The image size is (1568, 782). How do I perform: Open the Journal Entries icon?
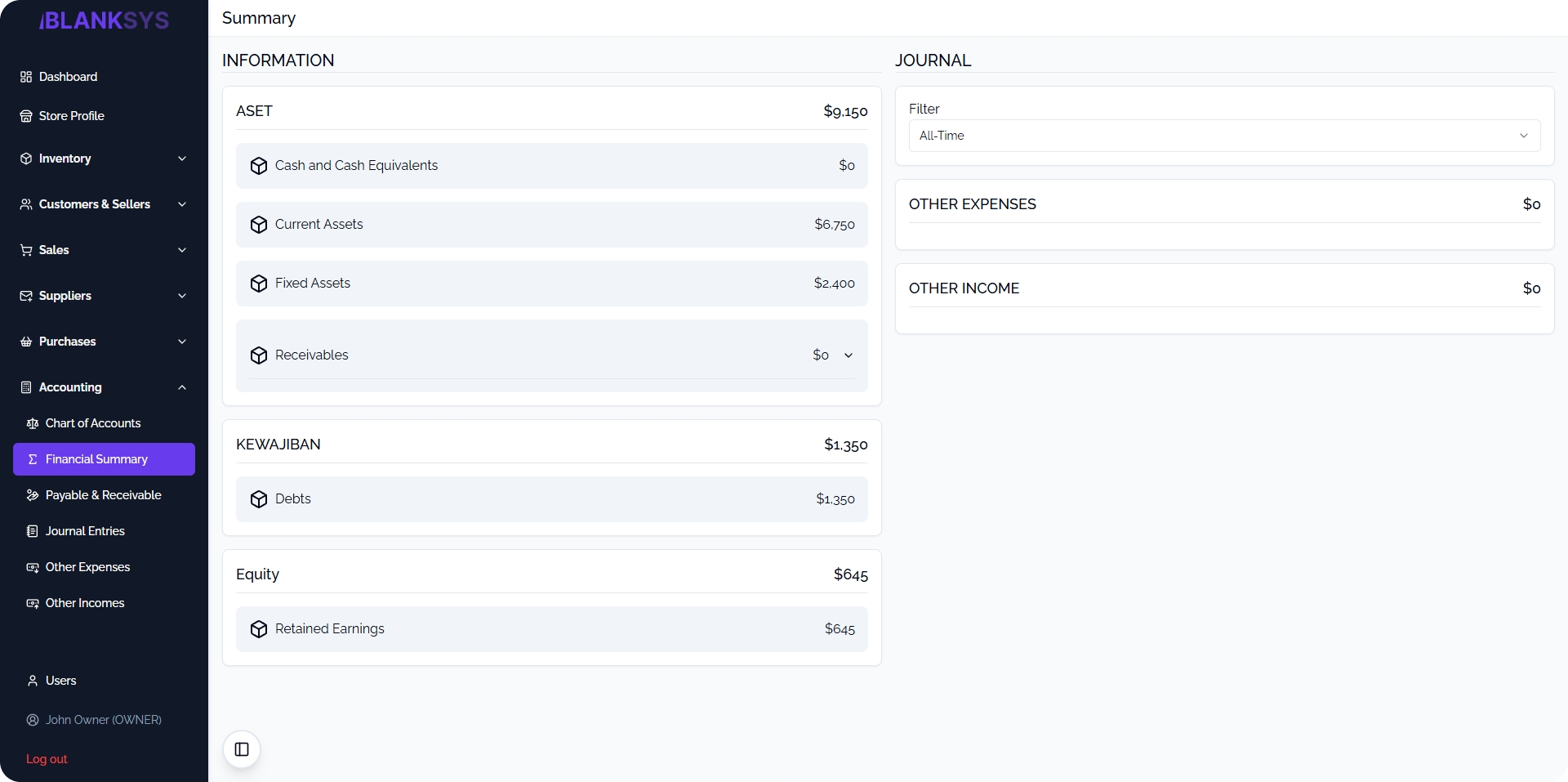tap(32, 531)
